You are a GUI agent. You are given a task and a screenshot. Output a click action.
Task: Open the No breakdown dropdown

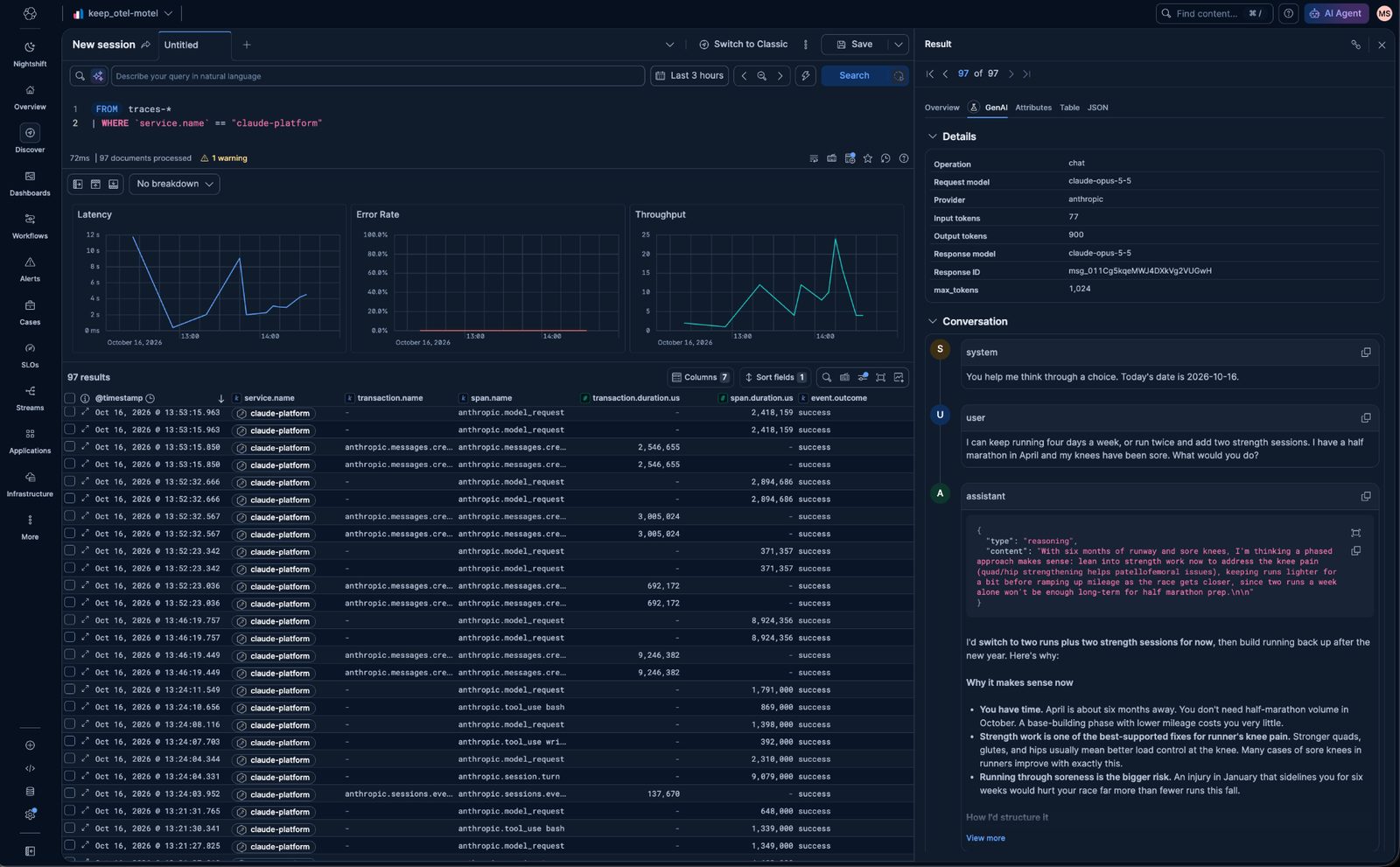[174, 184]
